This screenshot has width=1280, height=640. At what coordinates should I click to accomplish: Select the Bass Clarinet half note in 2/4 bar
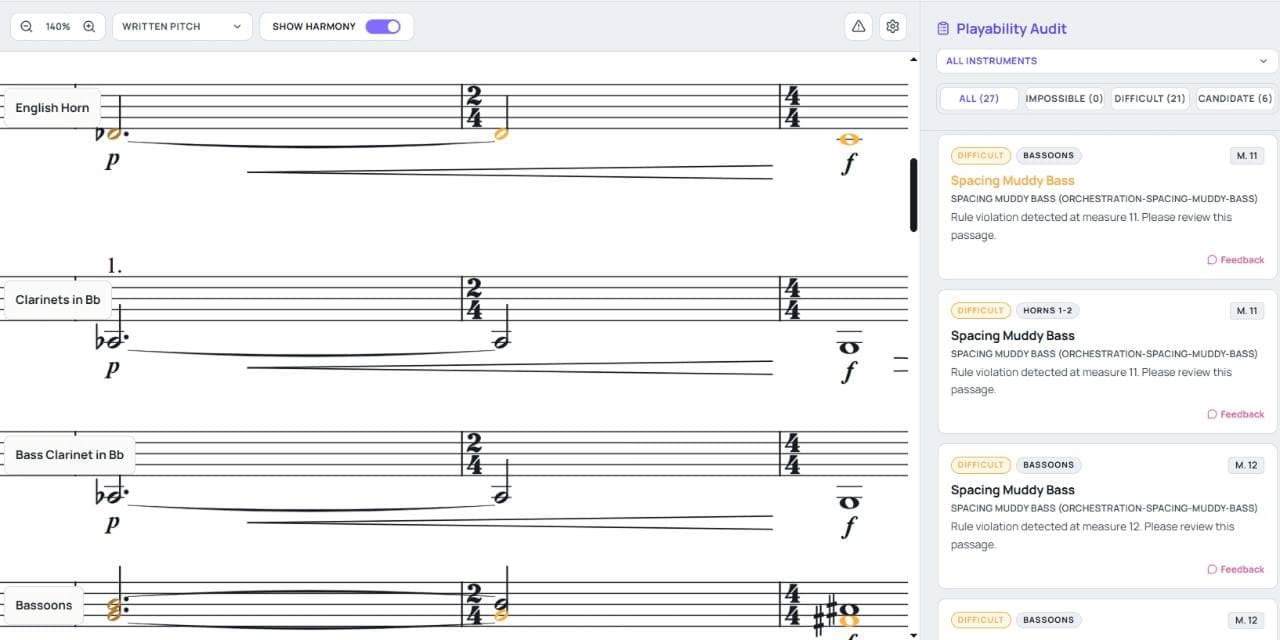tap(503, 480)
